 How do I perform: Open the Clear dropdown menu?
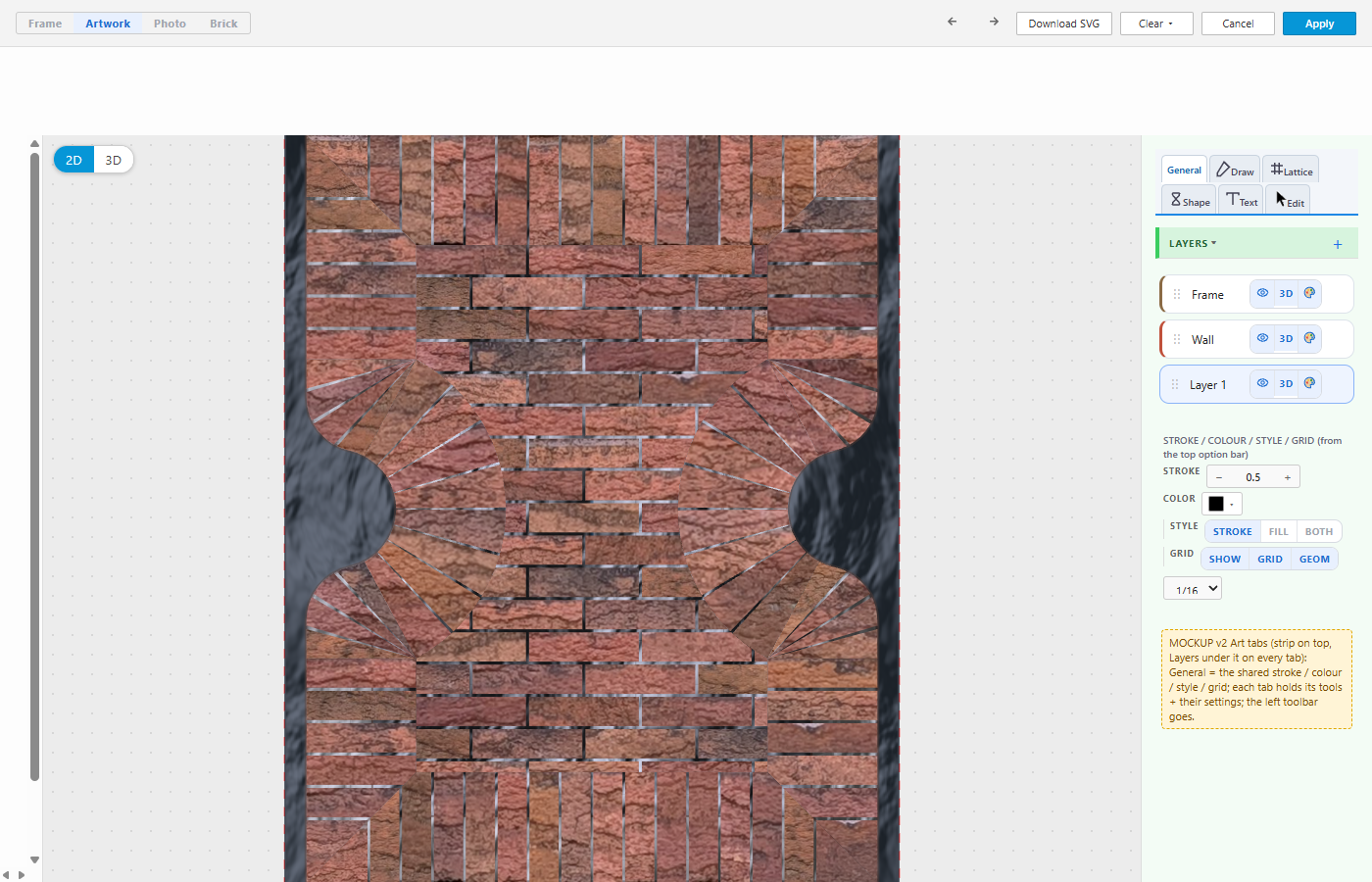pos(1156,24)
